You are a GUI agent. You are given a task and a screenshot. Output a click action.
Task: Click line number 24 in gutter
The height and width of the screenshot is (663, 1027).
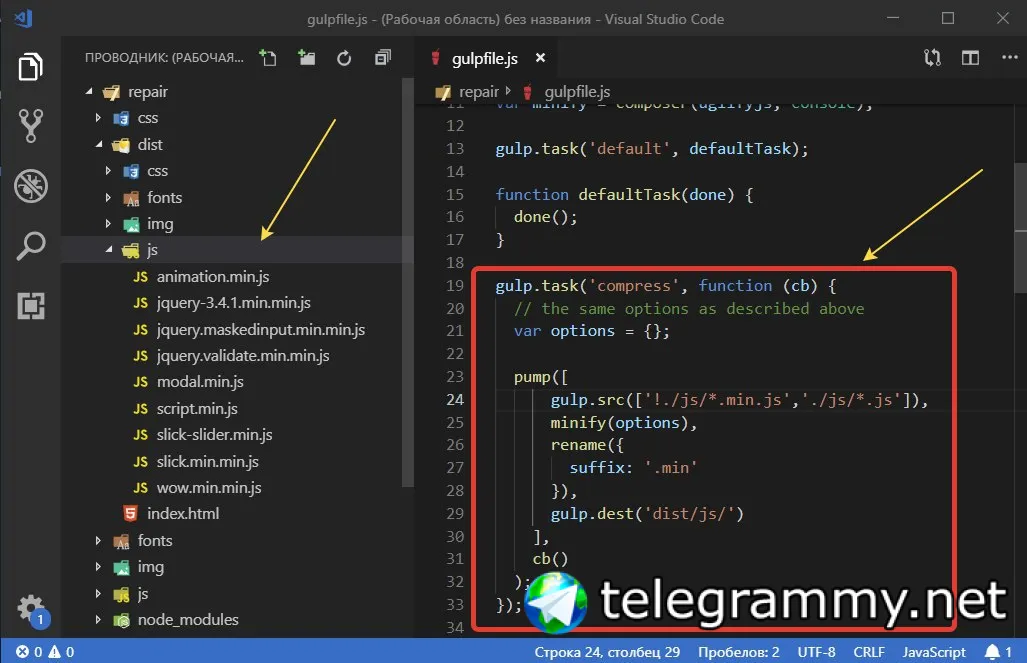point(455,400)
